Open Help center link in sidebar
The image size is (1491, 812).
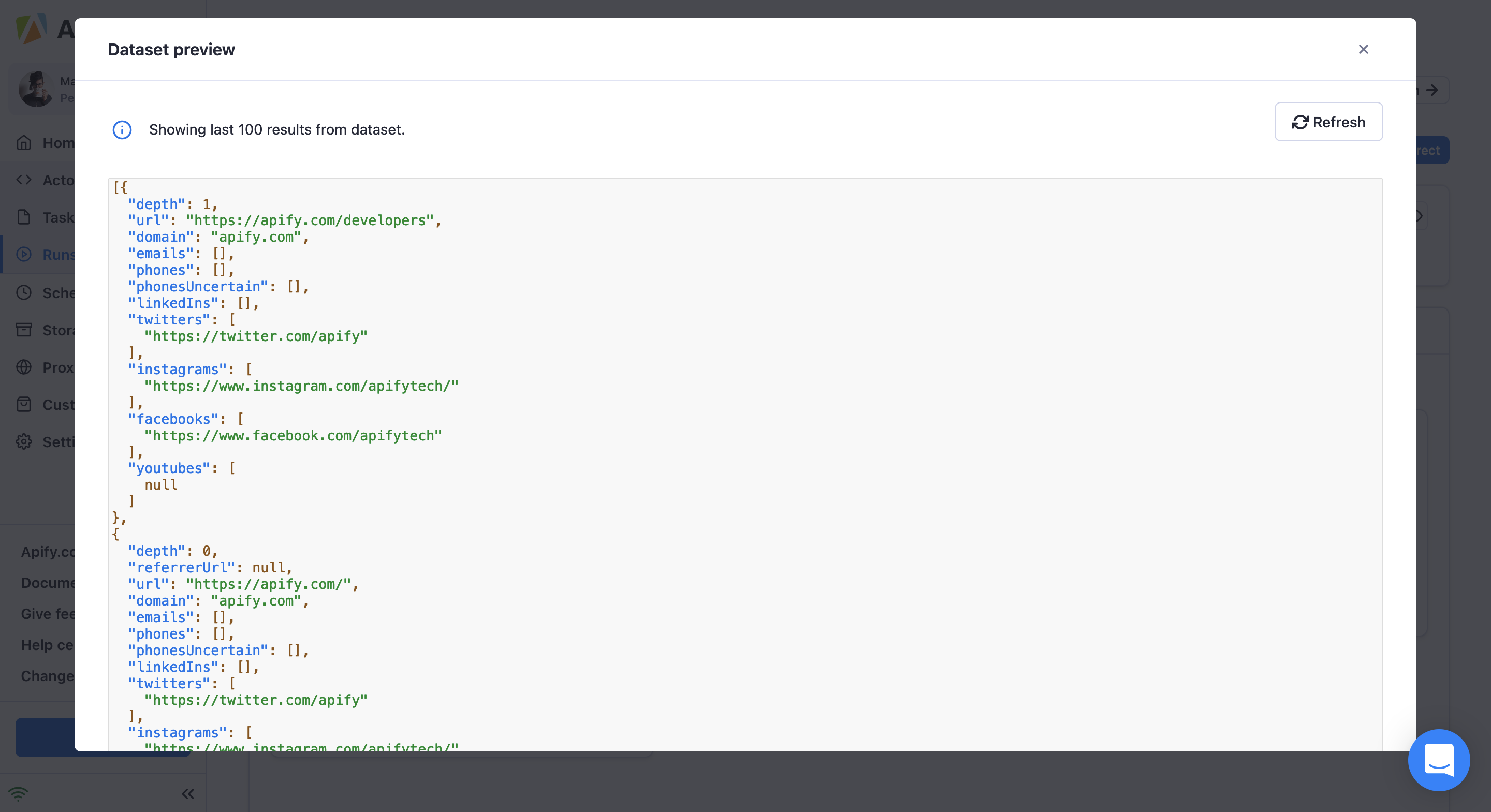click(x=48, y=645)
